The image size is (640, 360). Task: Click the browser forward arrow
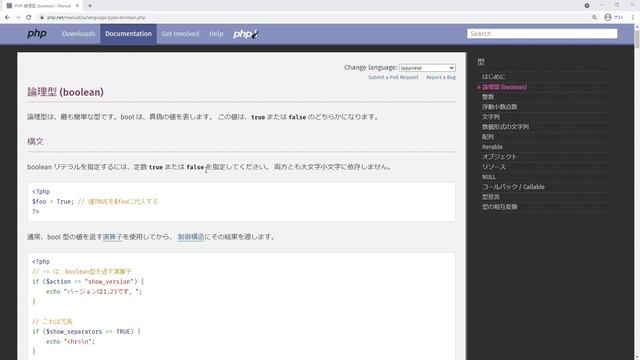tap(18, 18)
